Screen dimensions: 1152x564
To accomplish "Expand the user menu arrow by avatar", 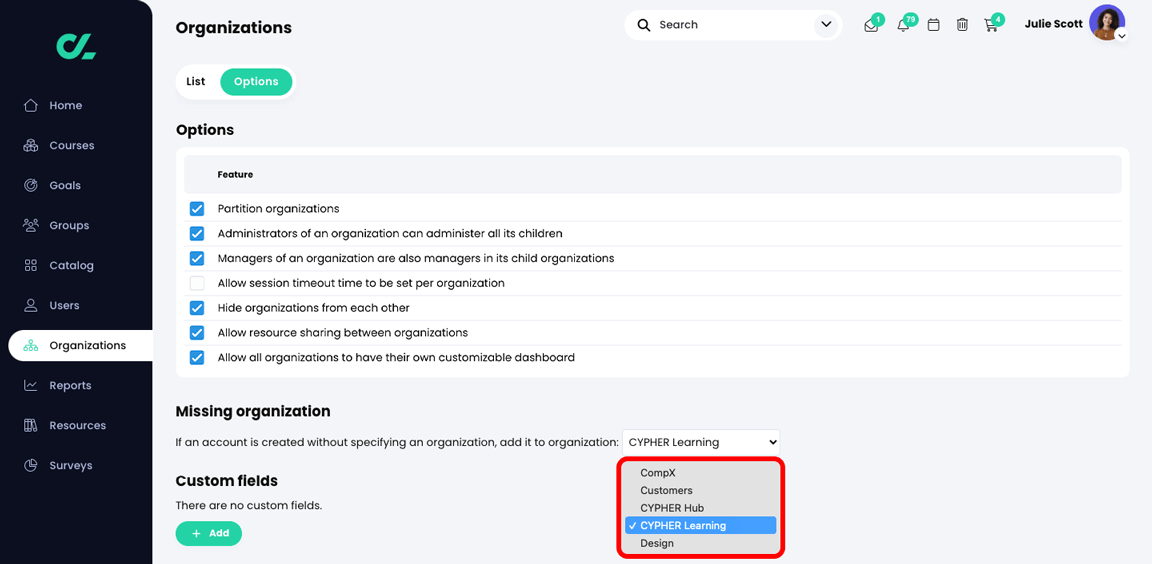I will [x=1121, y=35].
